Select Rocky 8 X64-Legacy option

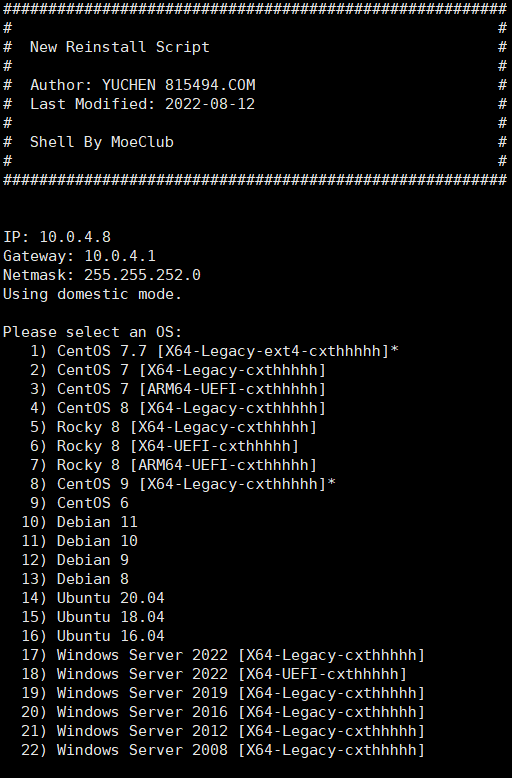pyautogui.click(x=173, y=427)
